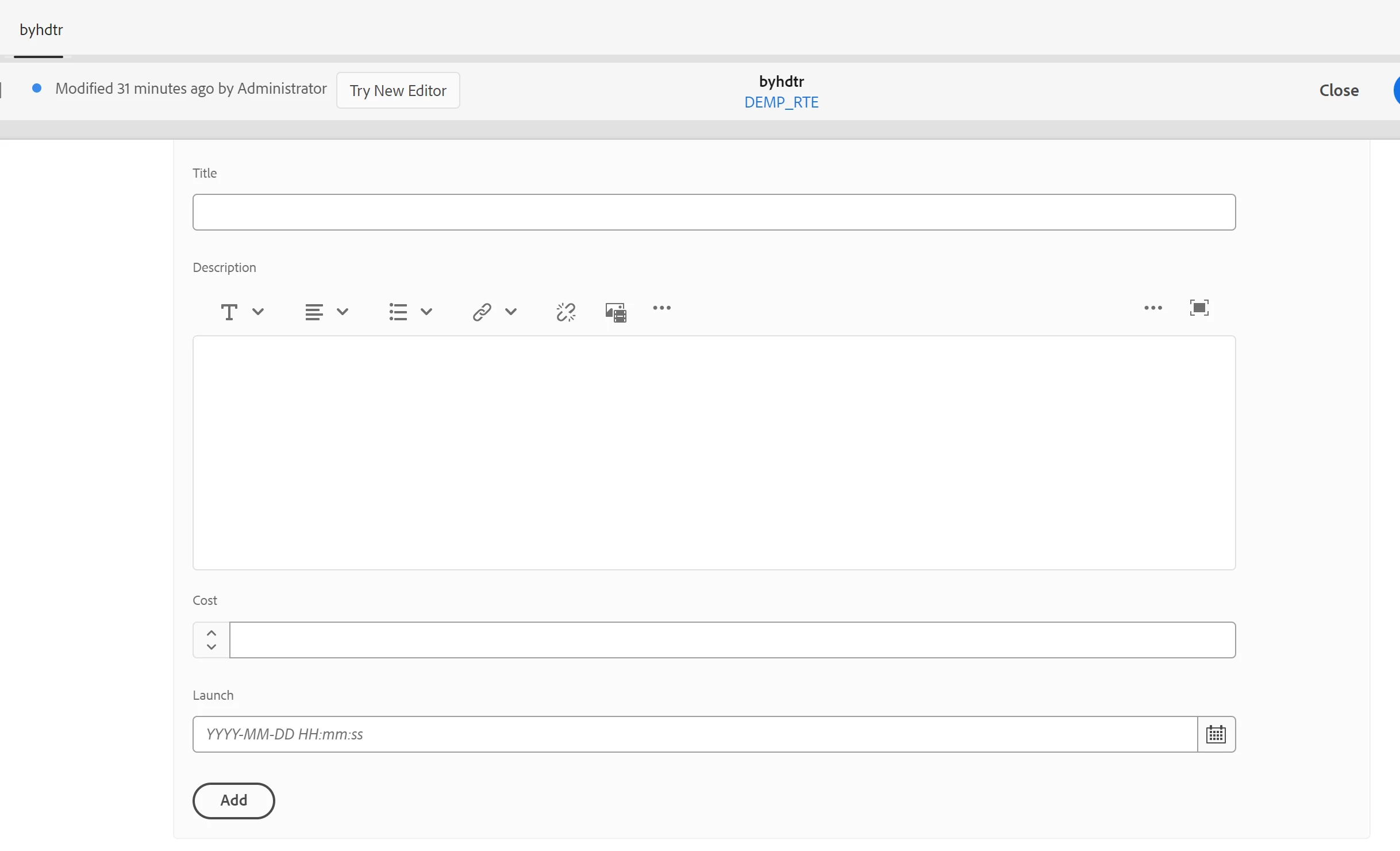Click the hyperlink chain icon
1400x851 pixels.
(482, 312)
